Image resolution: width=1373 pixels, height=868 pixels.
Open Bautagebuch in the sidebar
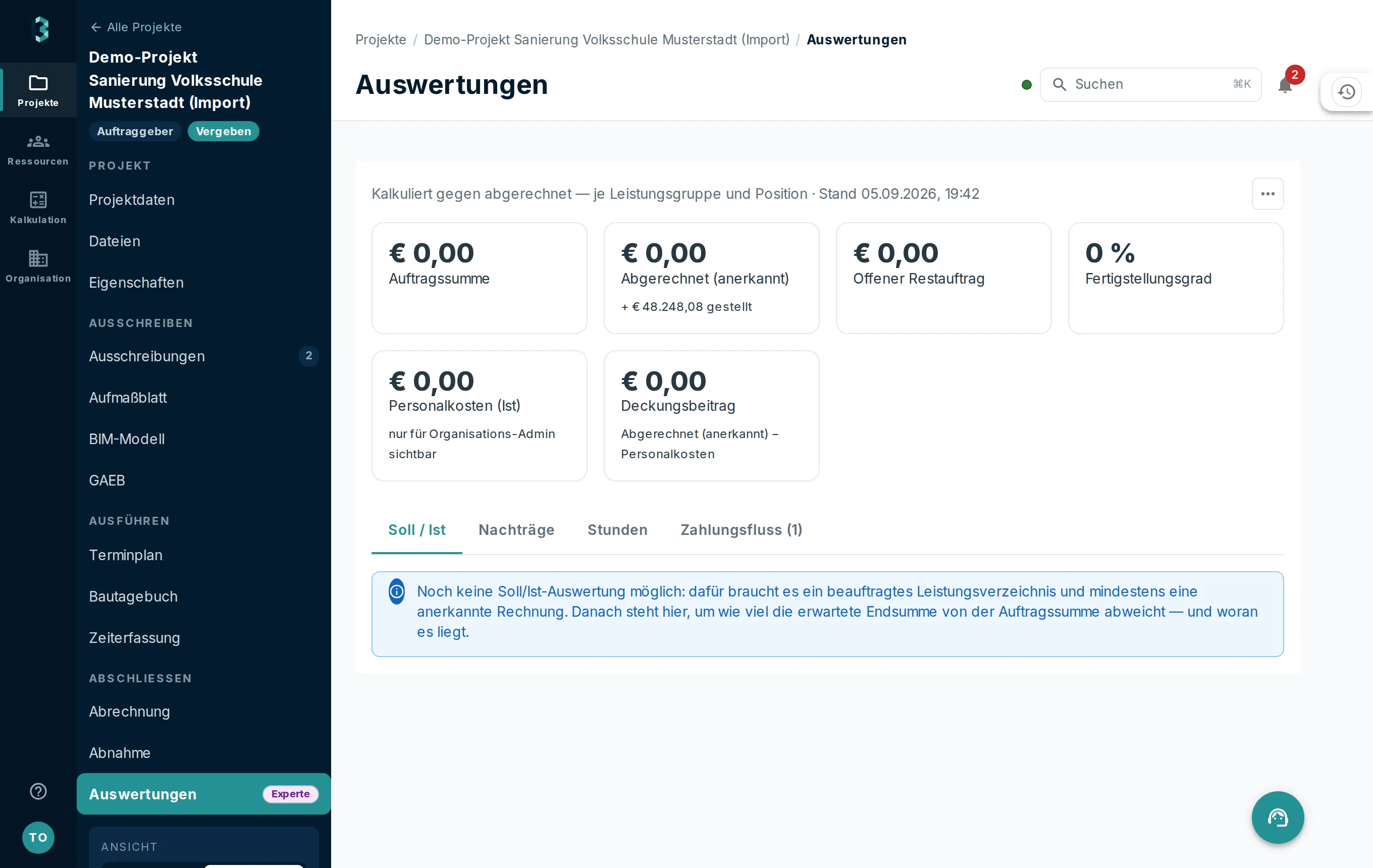tap(203, 596)
